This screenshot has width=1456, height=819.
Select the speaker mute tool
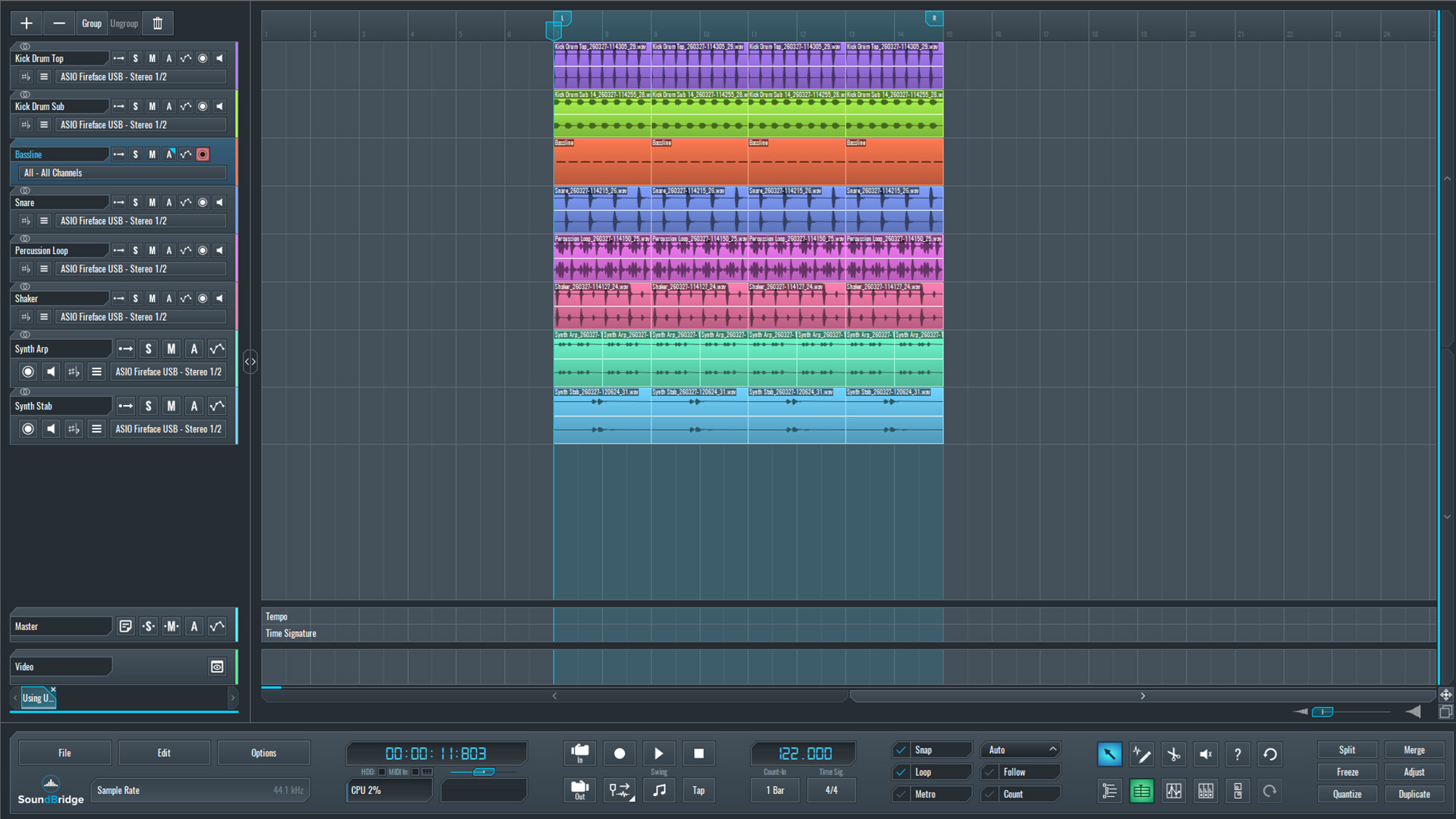(x=1206, y=754)
